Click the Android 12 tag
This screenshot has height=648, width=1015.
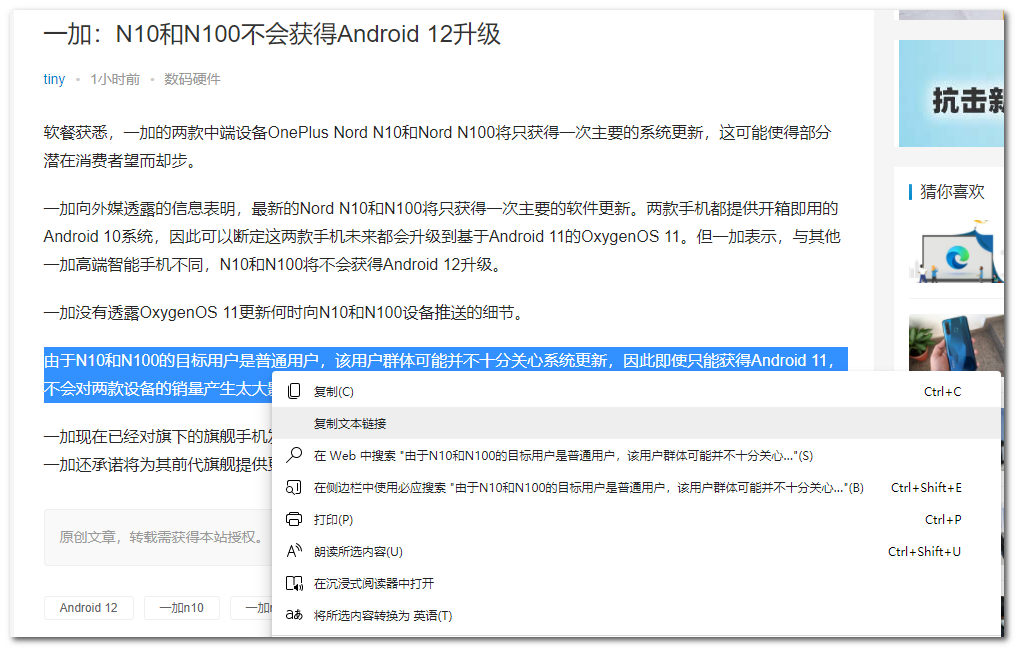click(88, 607)
